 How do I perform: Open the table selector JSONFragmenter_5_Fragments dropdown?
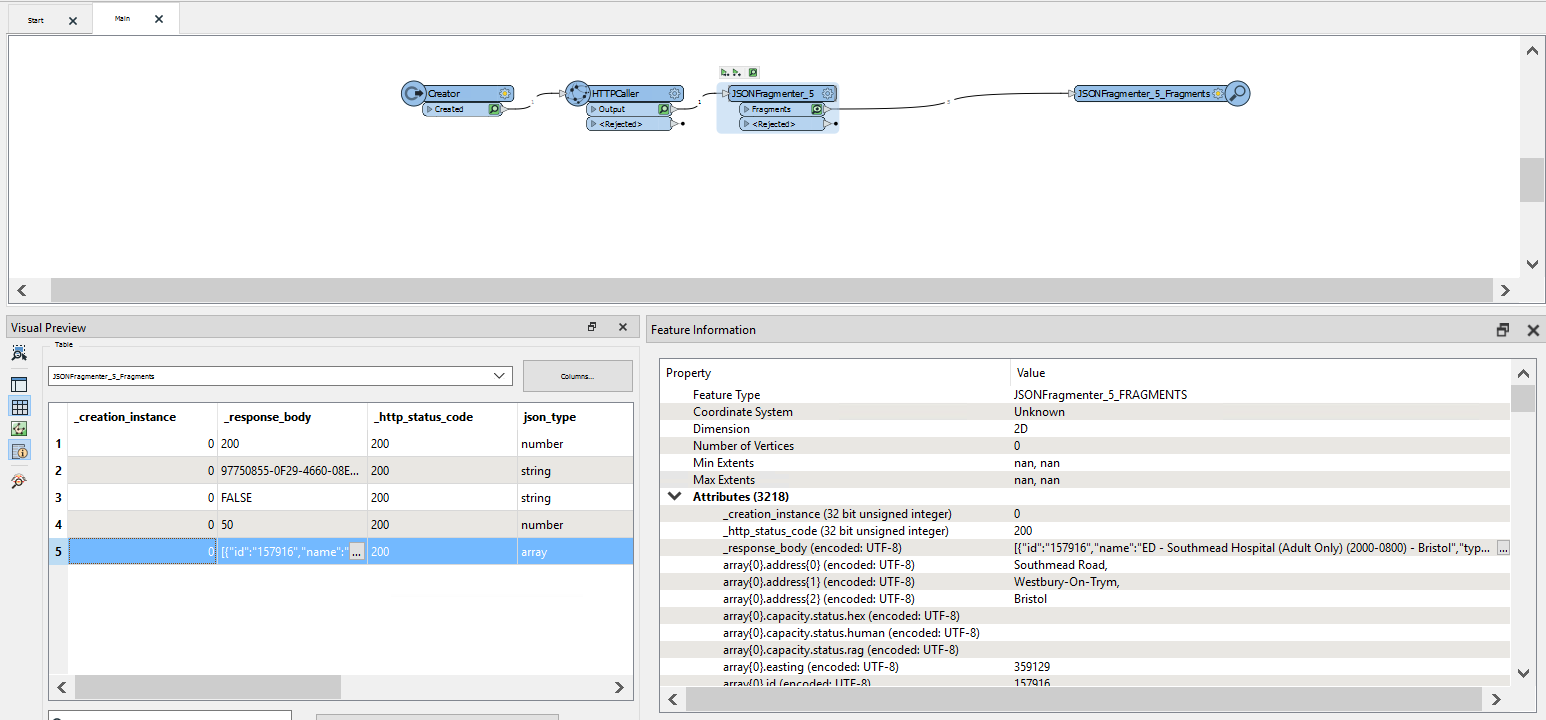point(280,376)
